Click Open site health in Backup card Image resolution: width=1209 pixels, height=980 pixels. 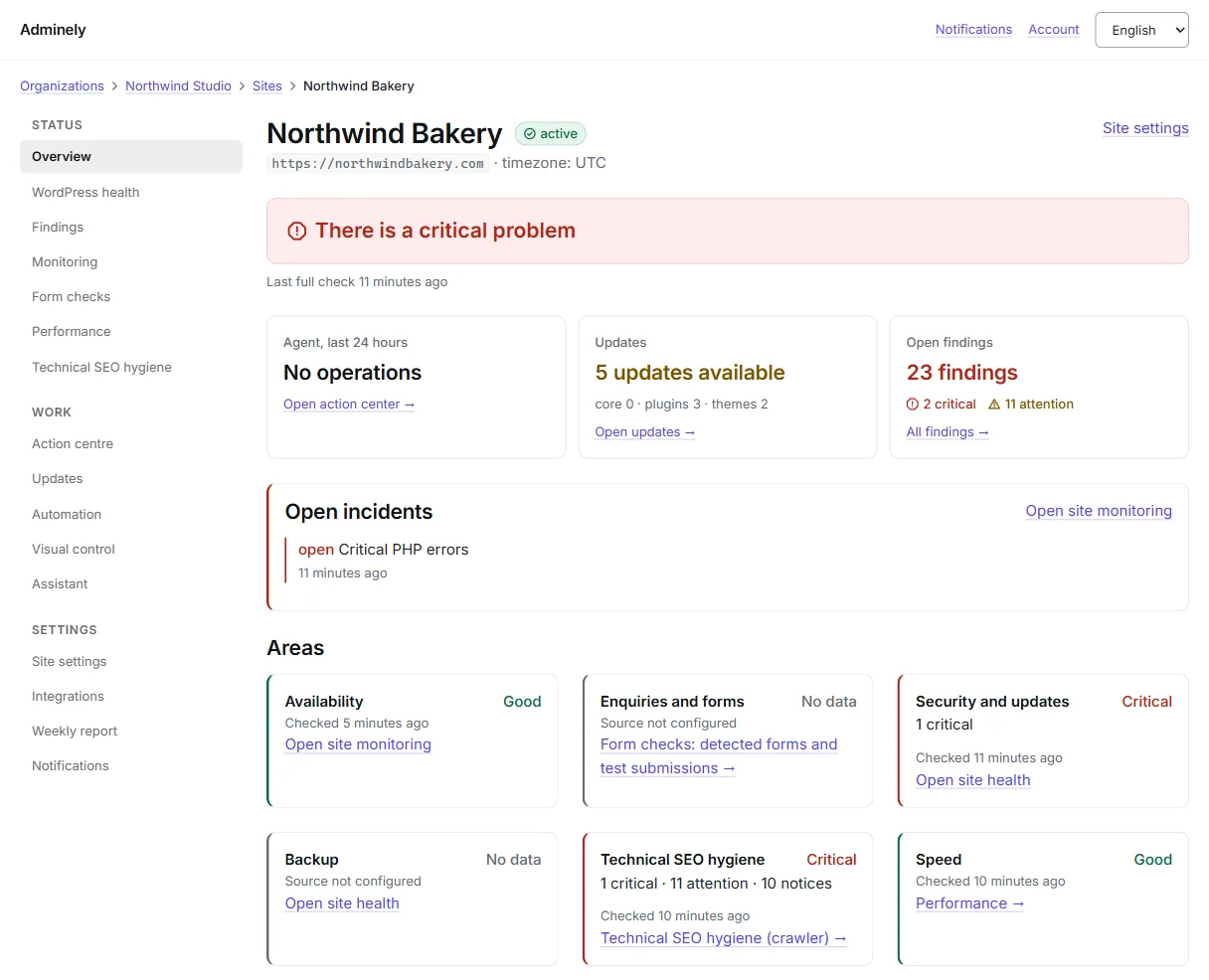[x=342, y=903]
